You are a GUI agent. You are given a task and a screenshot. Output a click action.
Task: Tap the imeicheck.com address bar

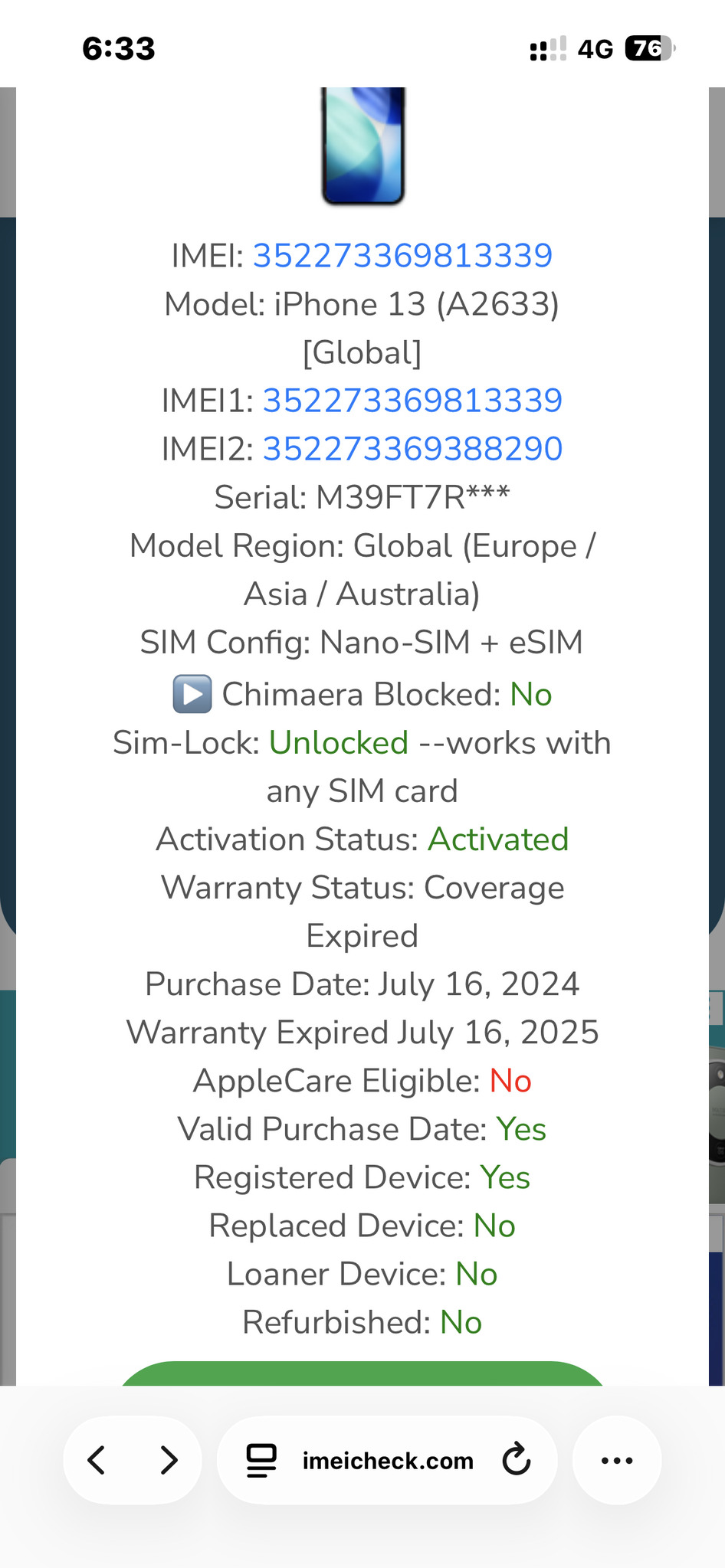388,1460
